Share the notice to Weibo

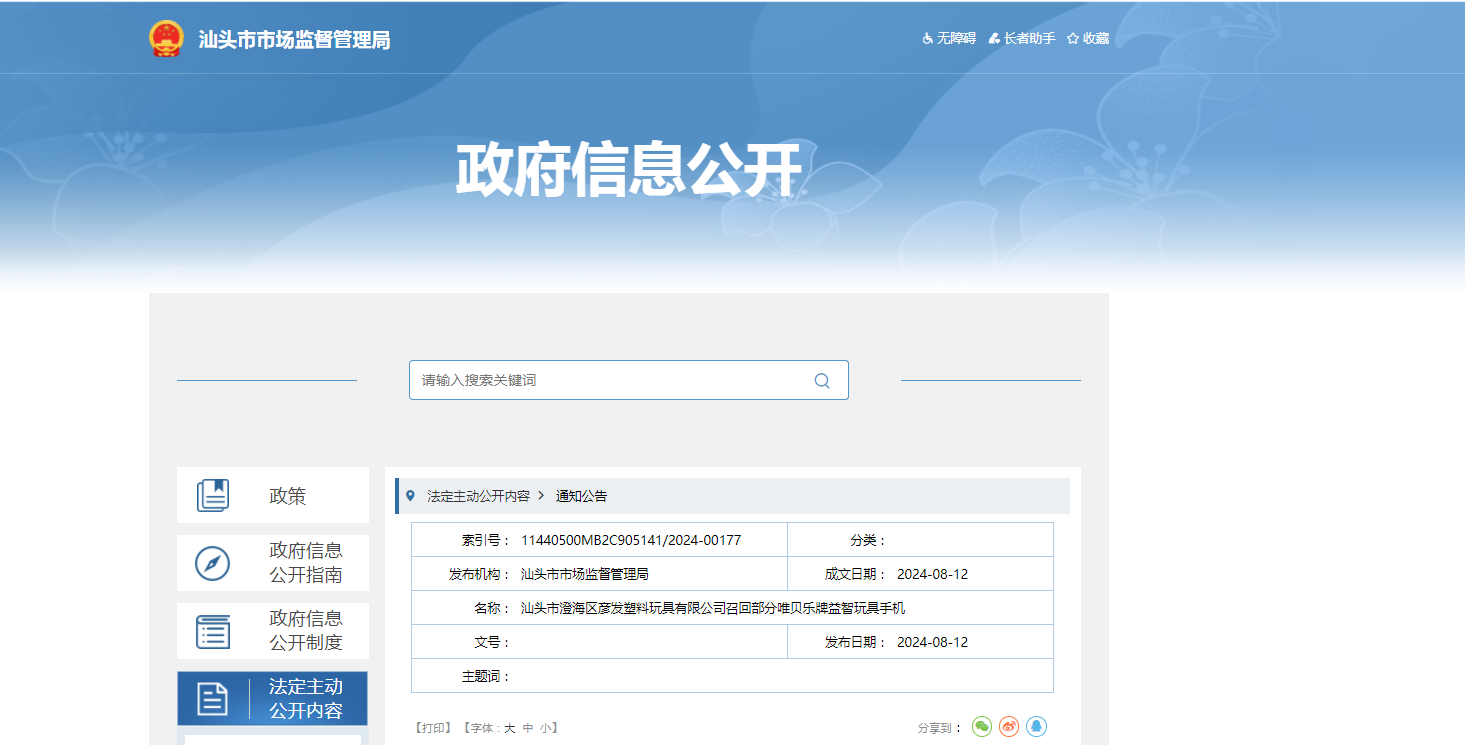pos(1009,727)
